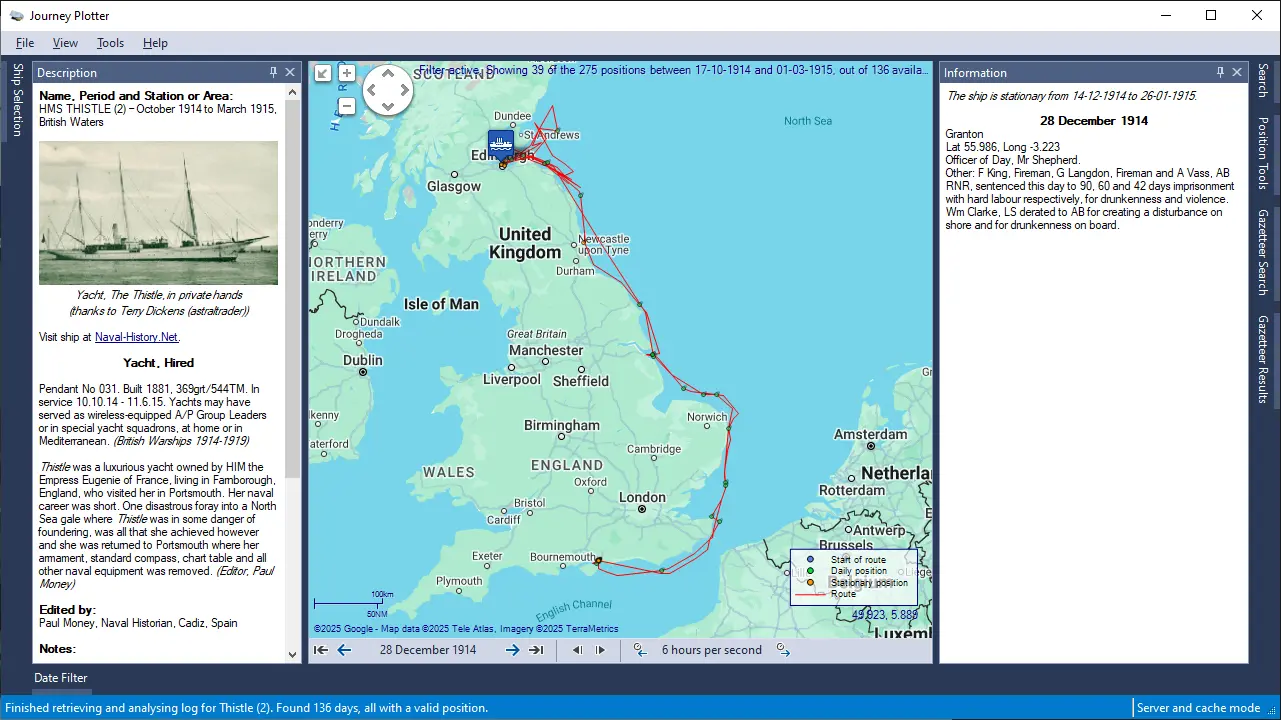Open the View menu

coord(66,43)
